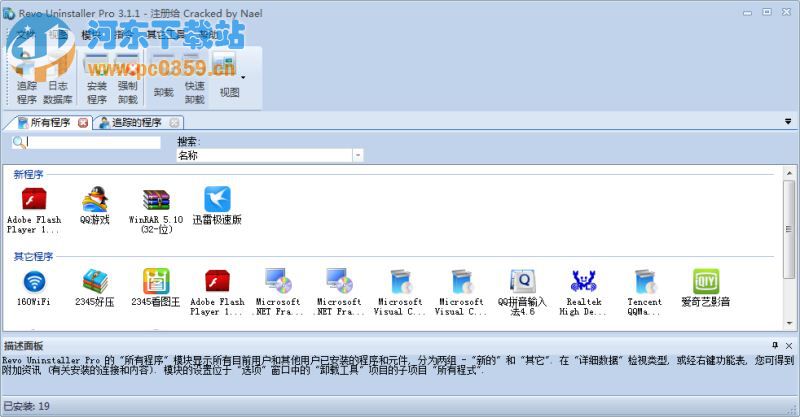Click the 描述面板 panel title
This screenshot has height=417, width=800.
click(x=24, y=346)
